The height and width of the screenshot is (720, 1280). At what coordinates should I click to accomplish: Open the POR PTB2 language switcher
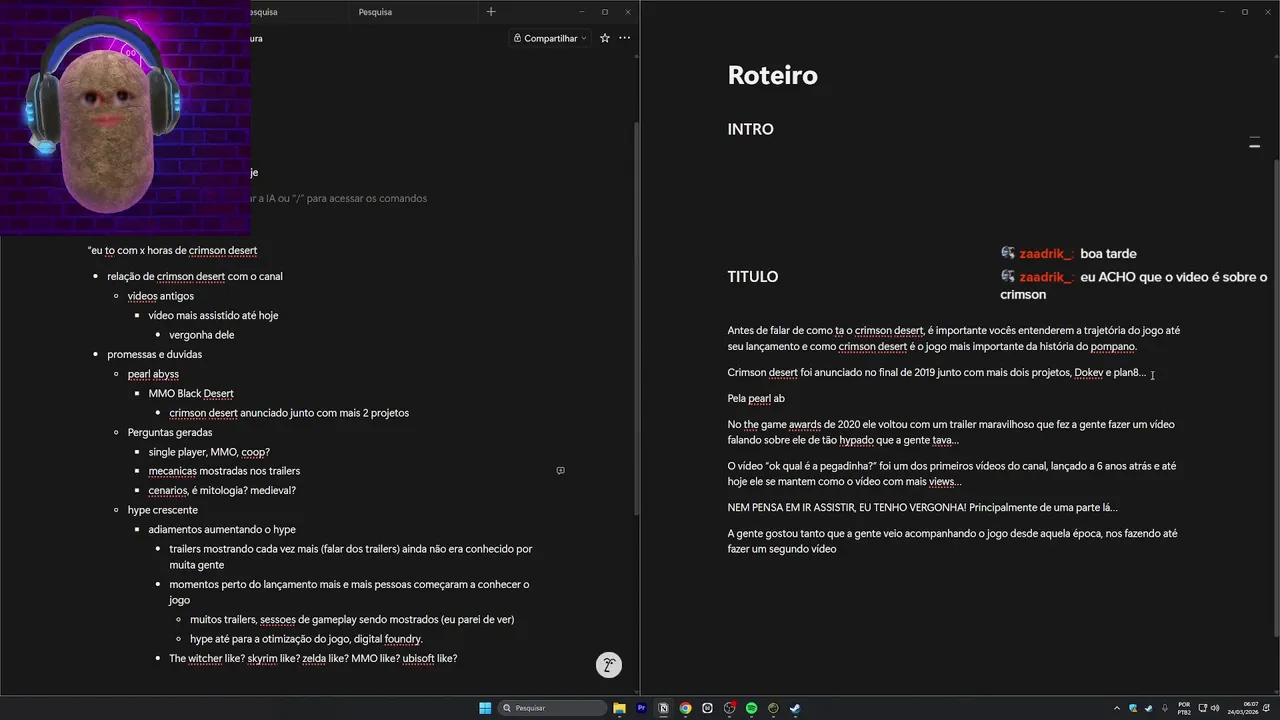tap(1184, 708)
